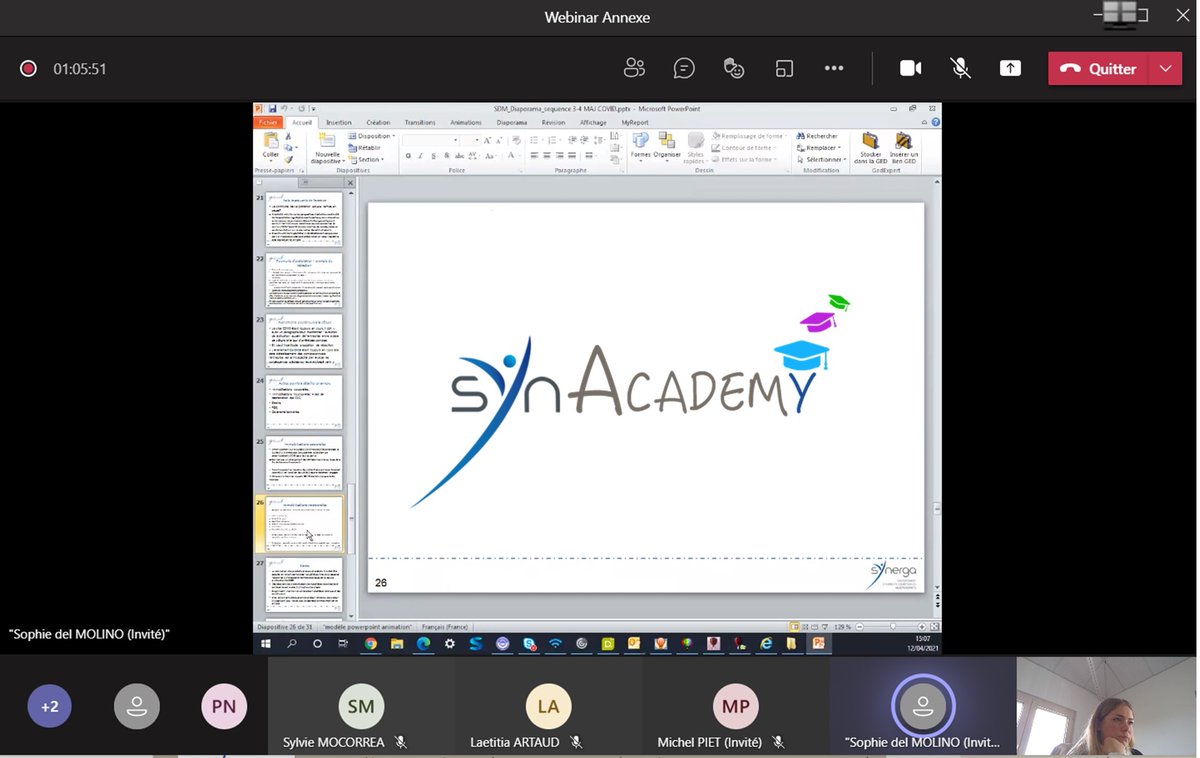Image resolution: width=1200 pixels, height=758 pixels.
Task: Open the Section dropdown
Action: tap(367, 160)
